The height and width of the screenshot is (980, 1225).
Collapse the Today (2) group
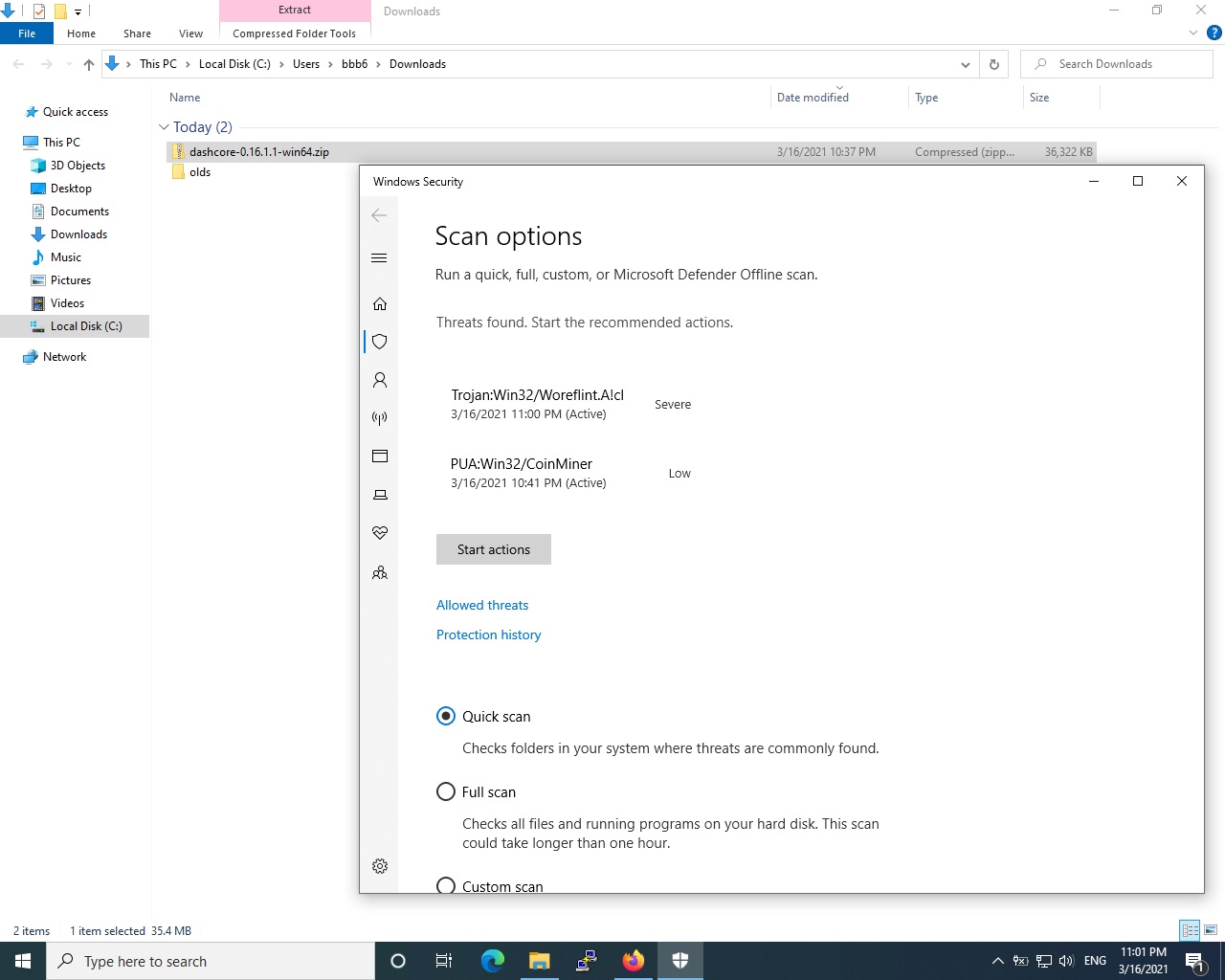(x=164, y=127)
